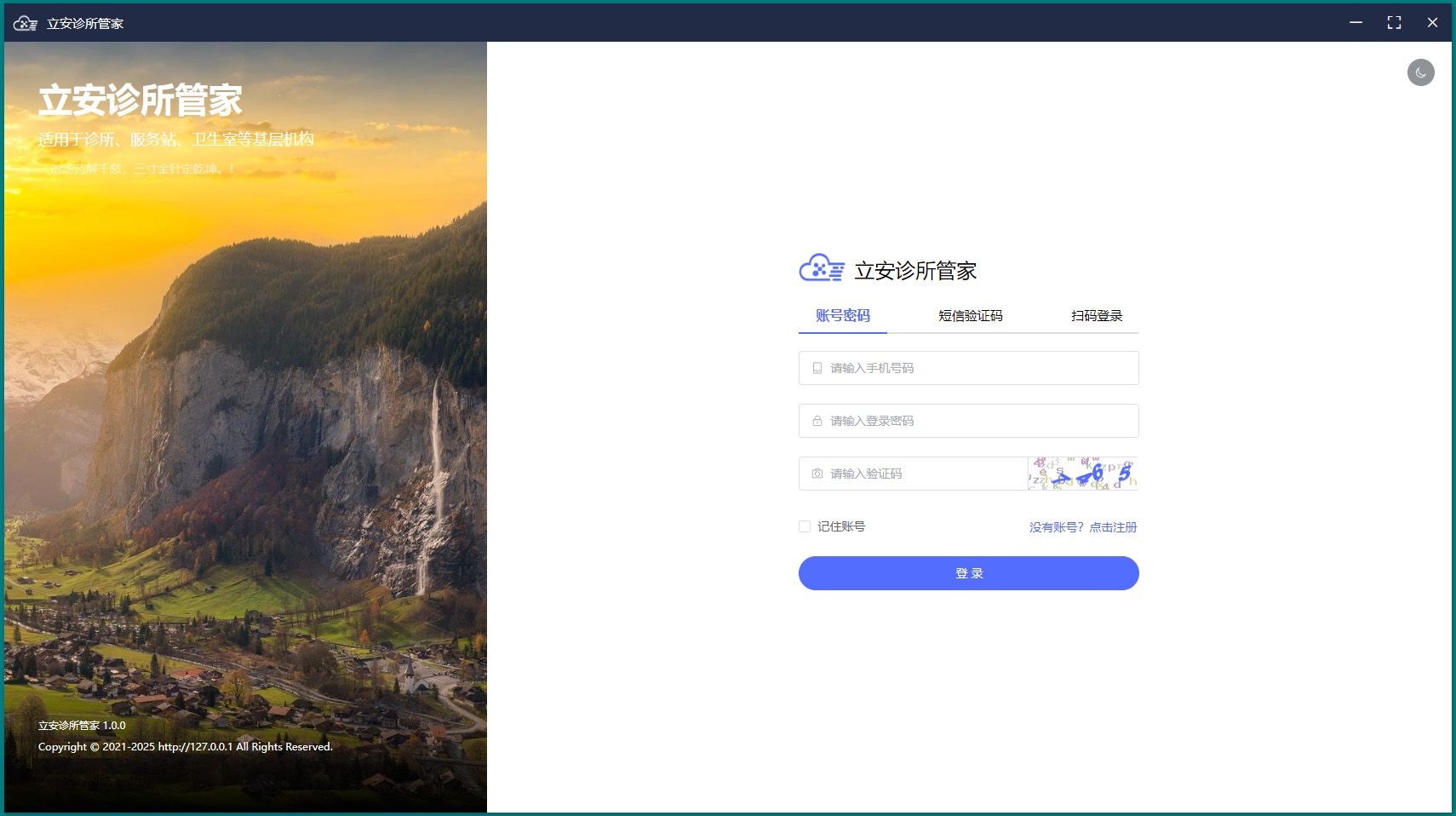Viewport: 1456px width, 816px height.
Task: Click the 立安诊所管家 title bar text
Action: (85, 24)
